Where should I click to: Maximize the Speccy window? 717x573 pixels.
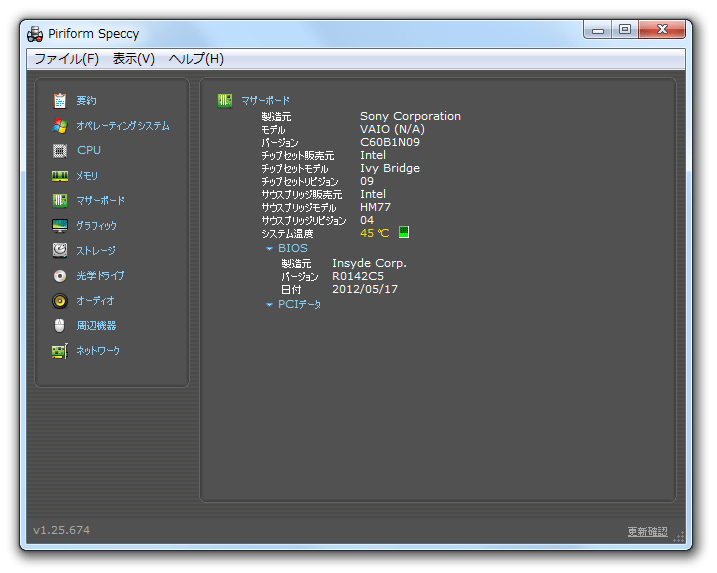click(x=625, y=30)
